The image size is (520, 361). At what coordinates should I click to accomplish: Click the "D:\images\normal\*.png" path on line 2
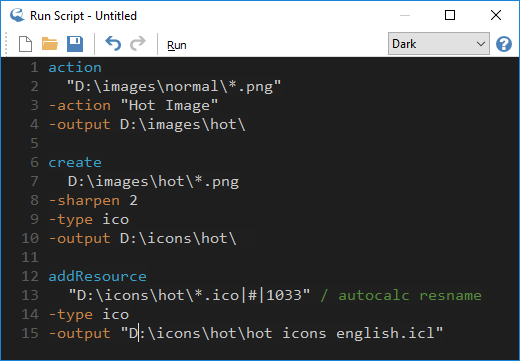174,87
